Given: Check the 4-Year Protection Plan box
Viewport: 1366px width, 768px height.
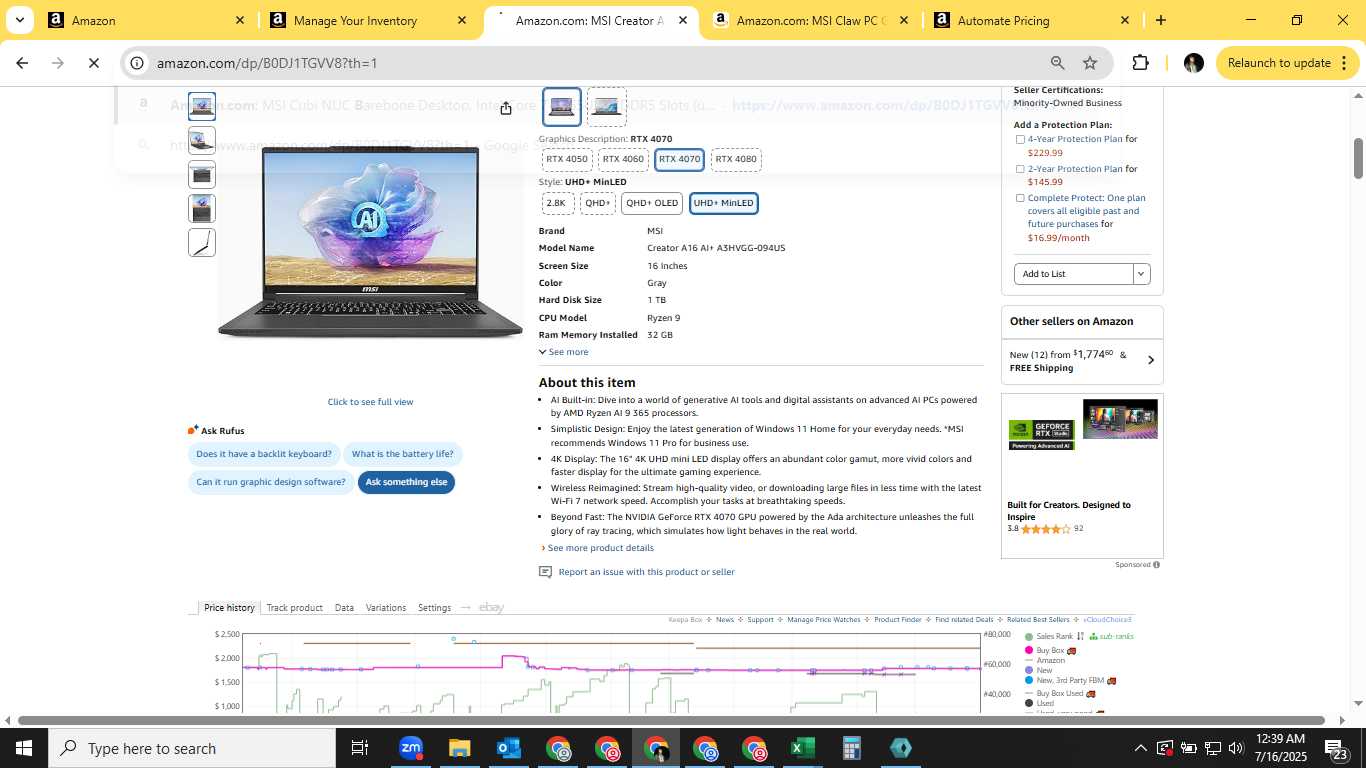Looking at the screenshot, I should (x=1020, y=140).
